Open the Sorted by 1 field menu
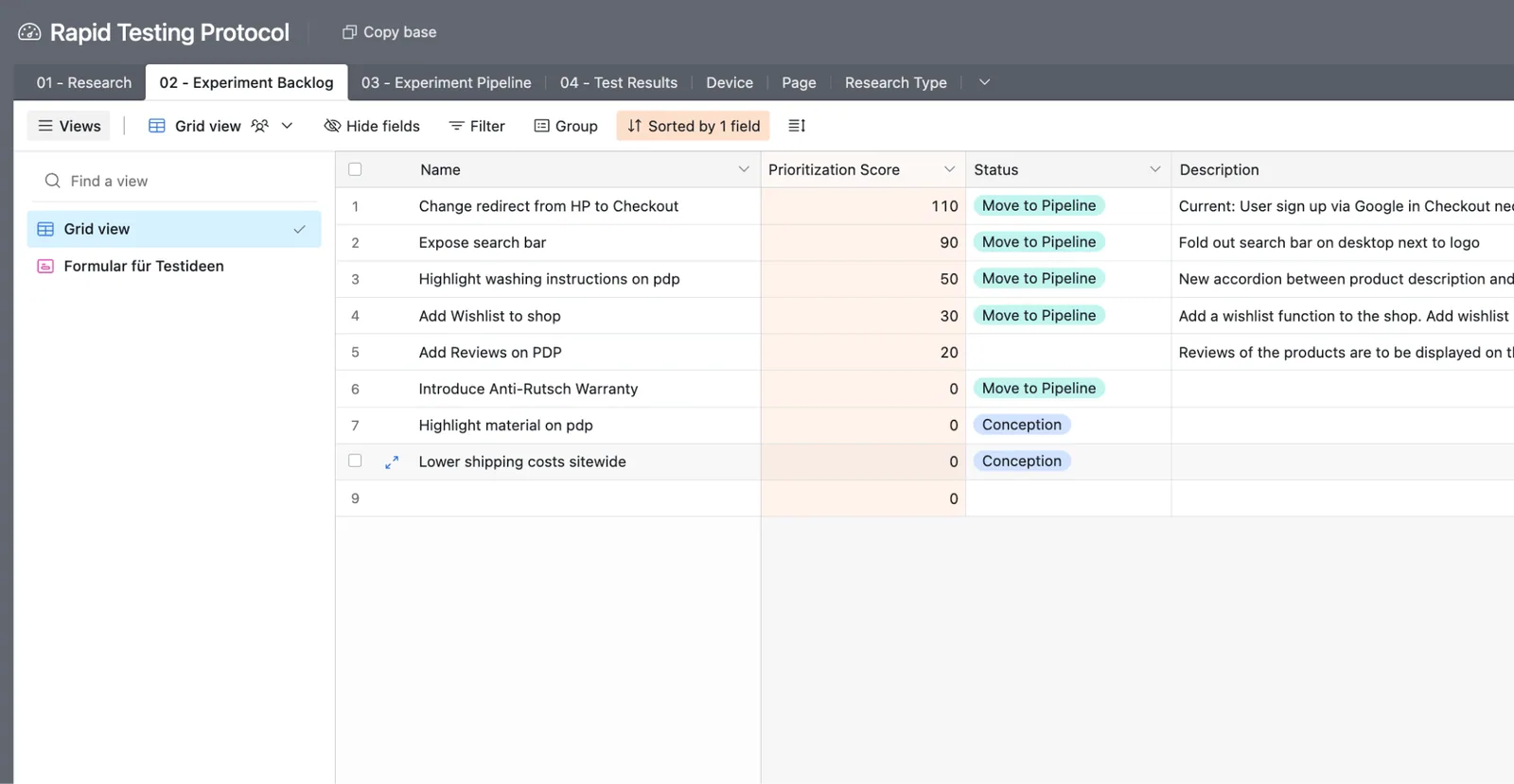 [694, 126]
